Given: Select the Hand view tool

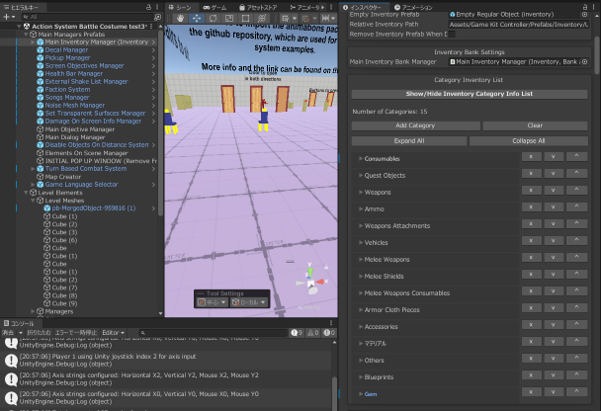Looking at the screenshot, I should 180,18.
